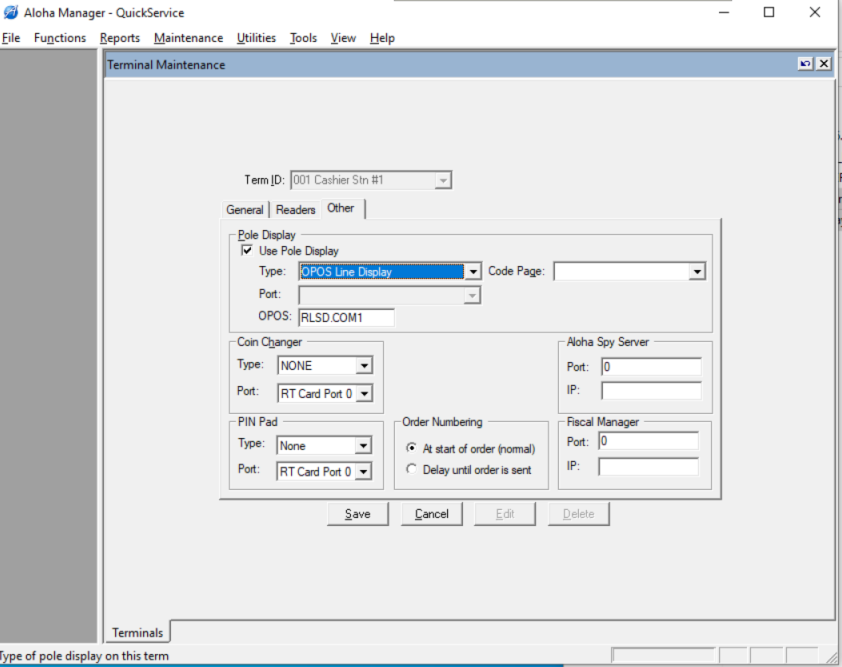Click the Aloha Spy Server IP field
842x667 pixels.
pyautogui.click(x=651, y=390)
